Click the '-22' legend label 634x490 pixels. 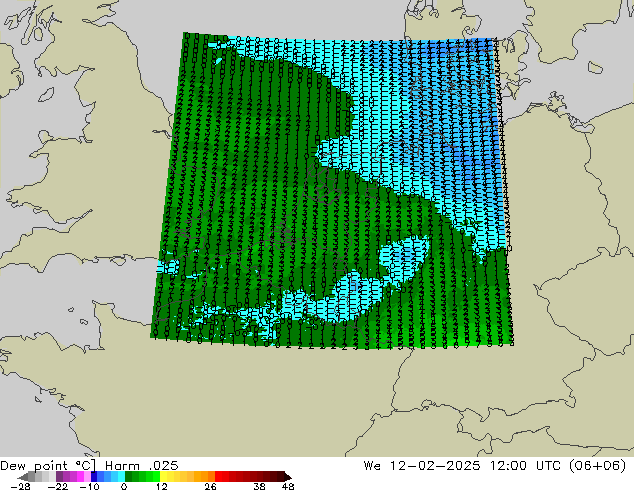[57, 486]
